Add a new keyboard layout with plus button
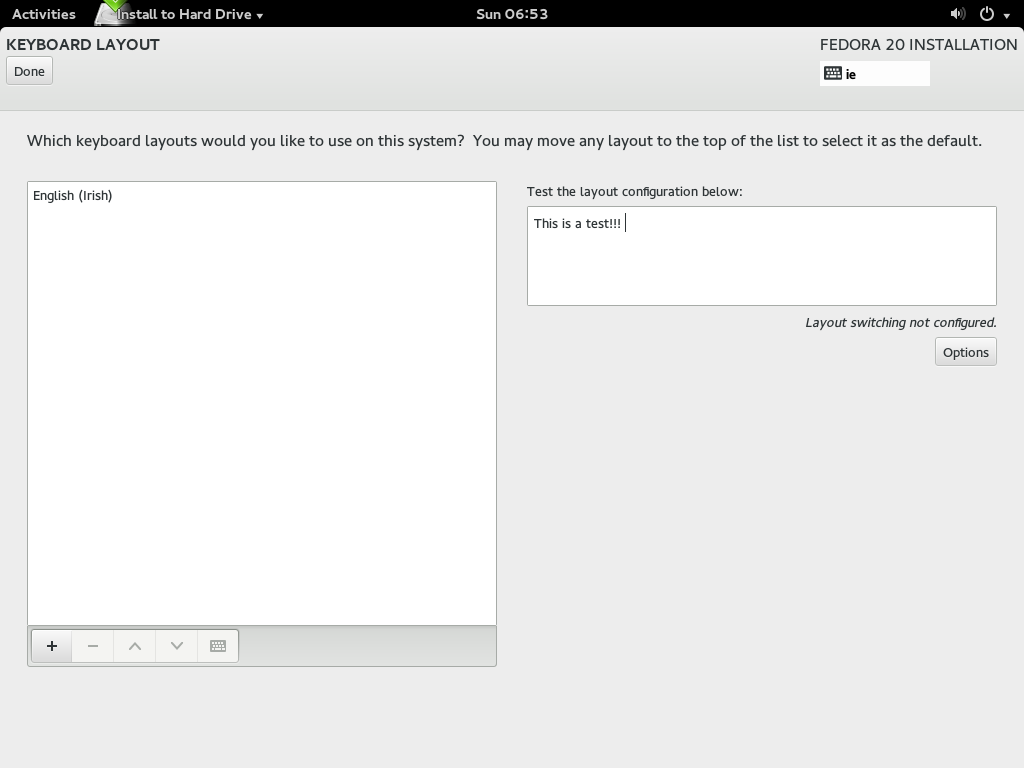The width and height of the screenshot is (1024, 768). pos(52,646)
